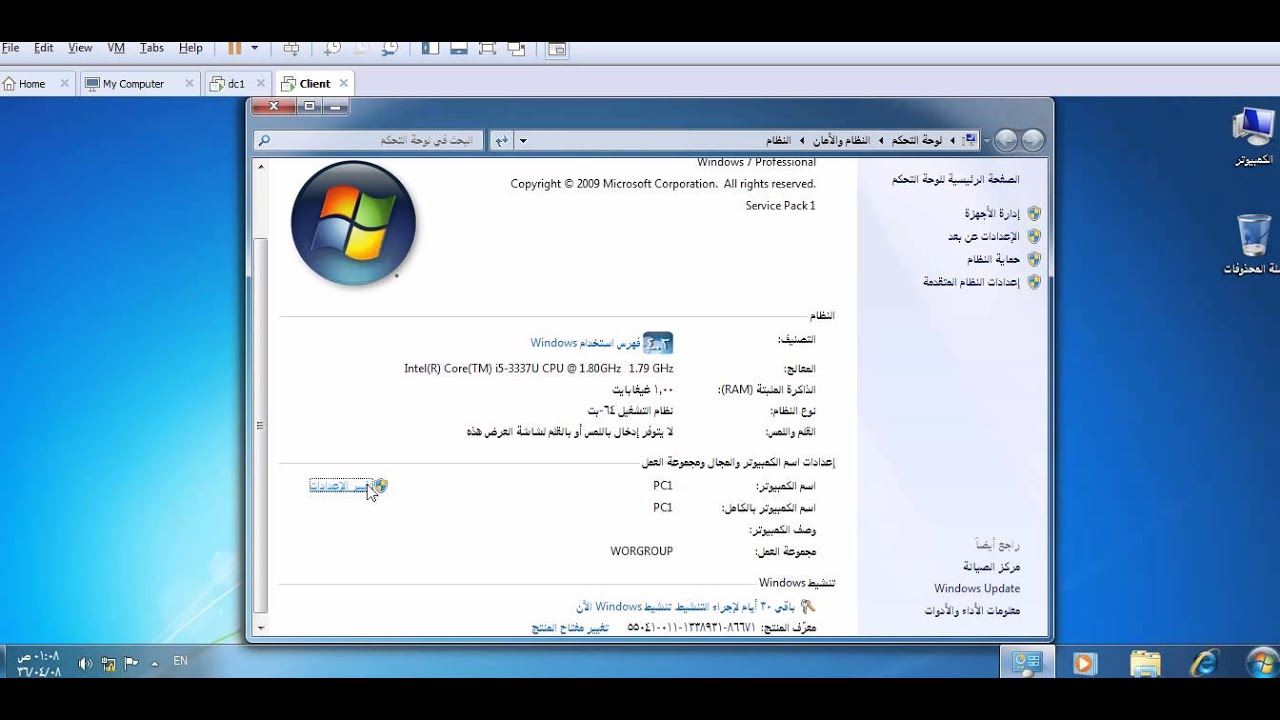Click the Experience Index rating badge icon
The width and height of the screenshot is (1280, 720).
[x=658, y=343]
